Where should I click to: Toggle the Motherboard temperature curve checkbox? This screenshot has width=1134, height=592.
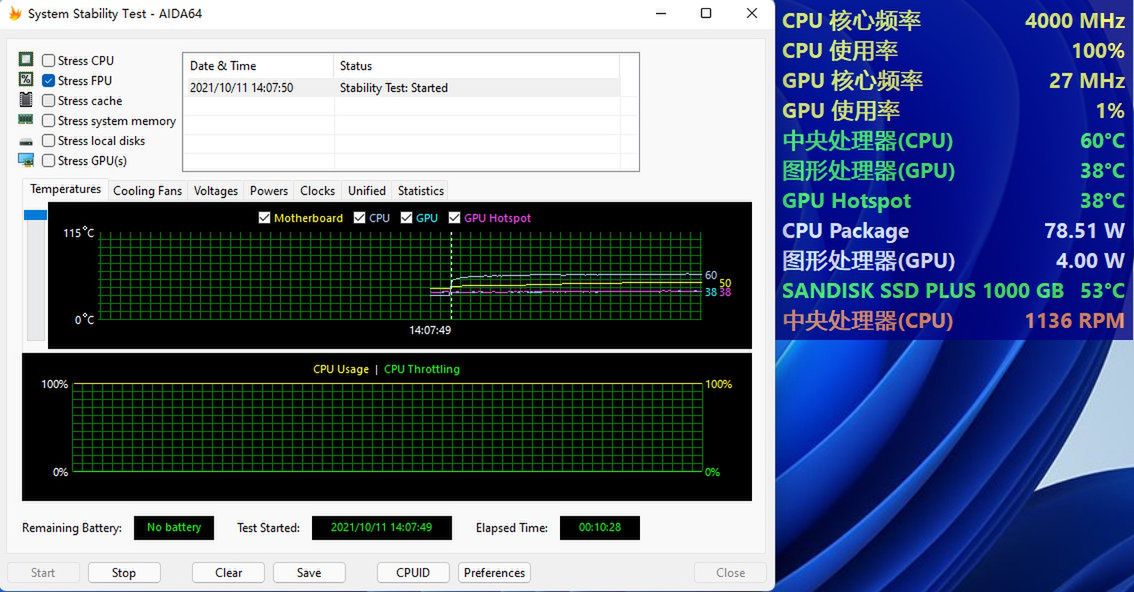(x=263, y=217)
